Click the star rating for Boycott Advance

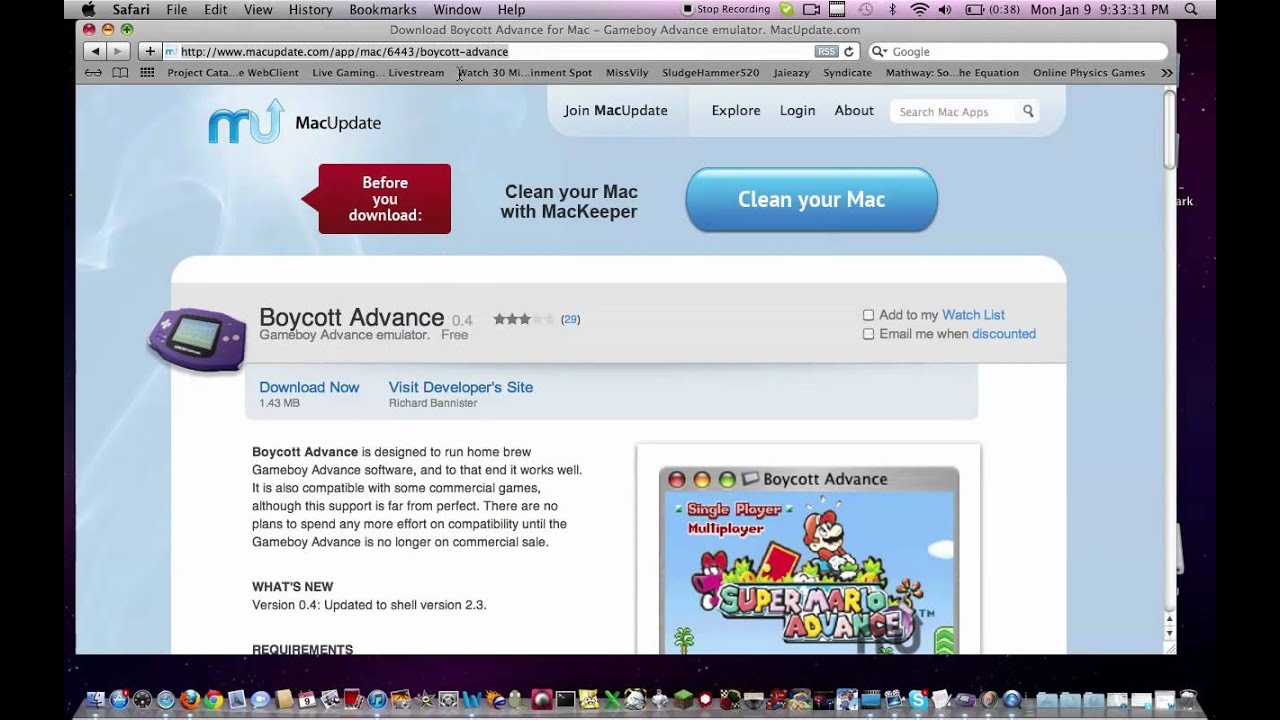click(x=523, y=319)
